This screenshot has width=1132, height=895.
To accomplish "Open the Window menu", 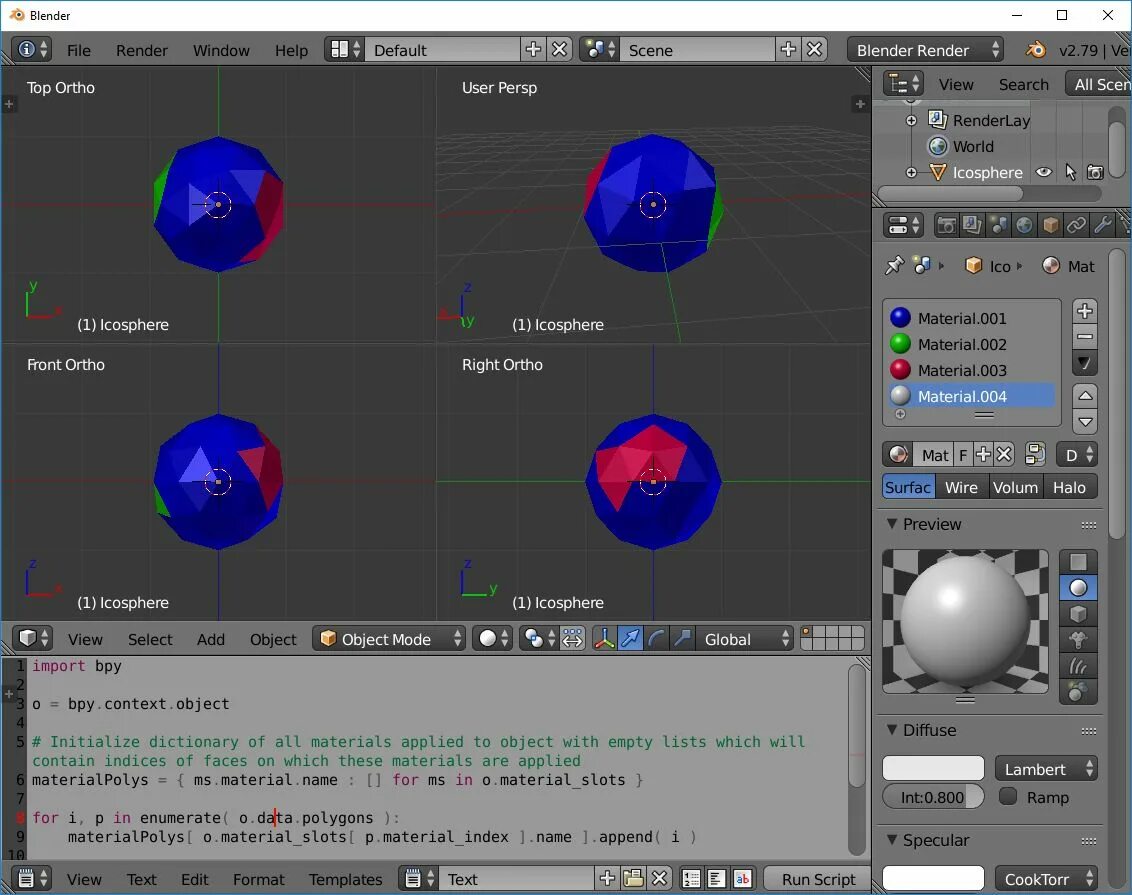I will click(221, 50).
